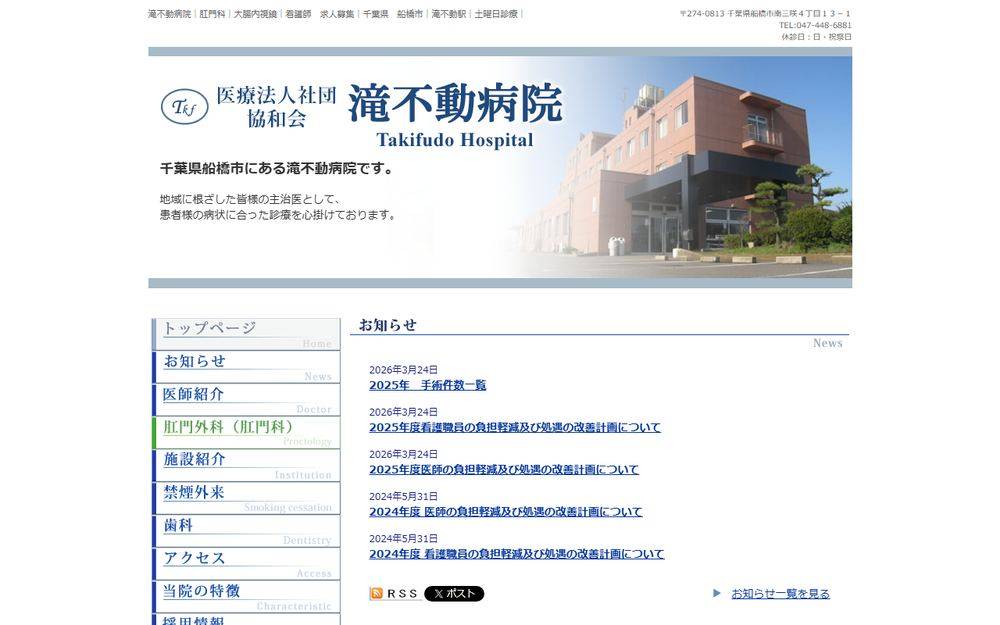Click the 滝不動病院 keyword in top bar
The height and width of the screenshot is (625, 1000).
tap(169, 14)
